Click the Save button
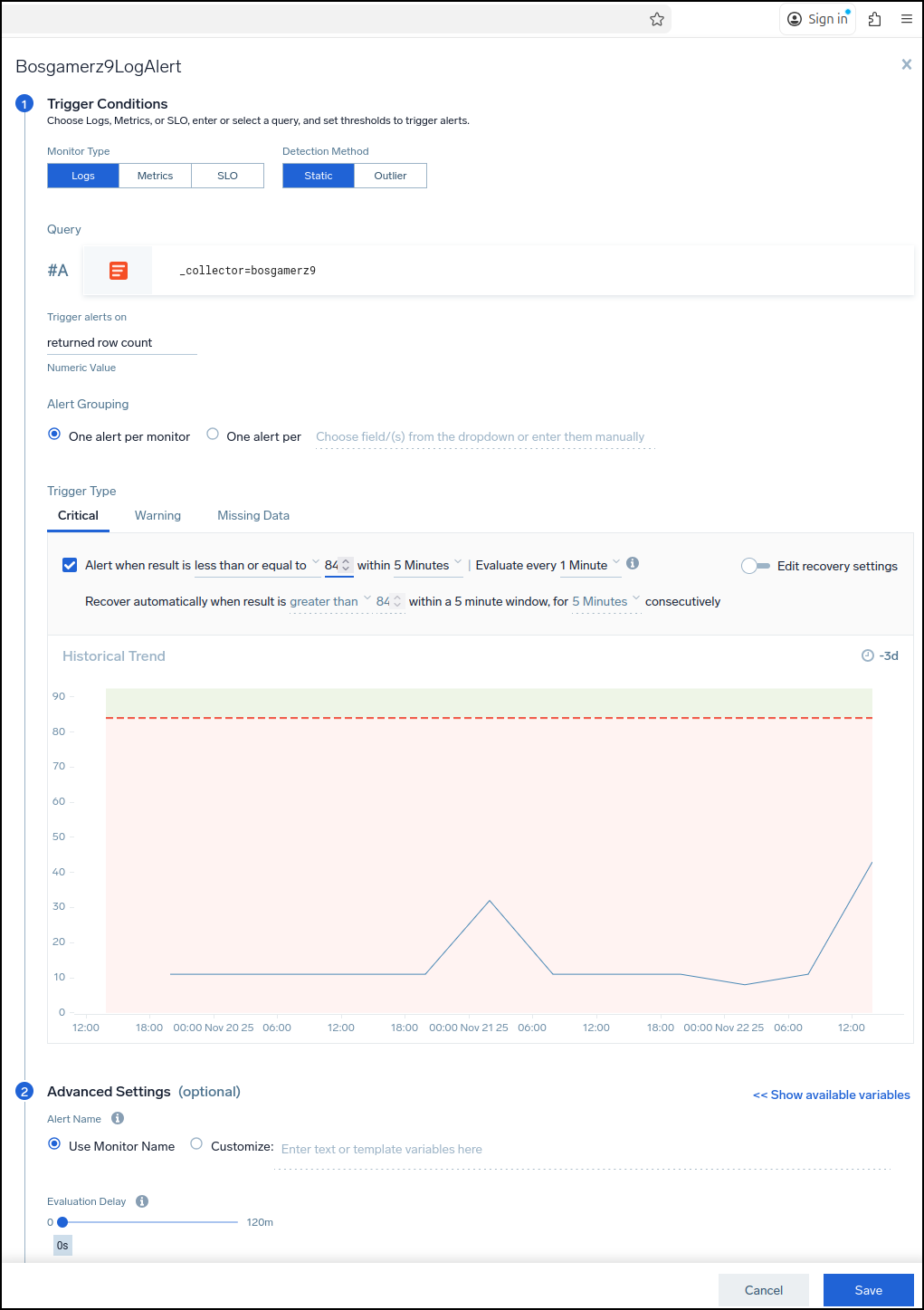Viewport: 924px width, 1310px height. 868,1290
